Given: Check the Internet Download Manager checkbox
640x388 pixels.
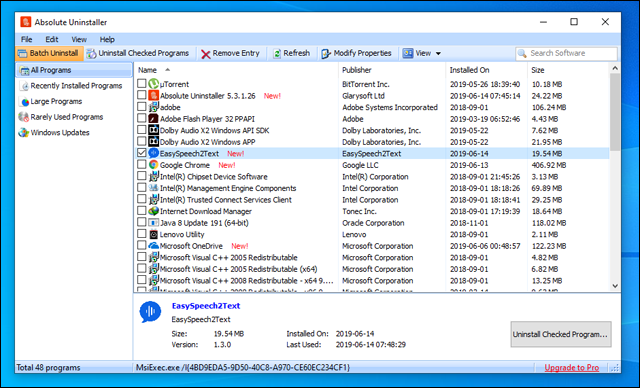Looking at the screenshot, I should [142, 211].
